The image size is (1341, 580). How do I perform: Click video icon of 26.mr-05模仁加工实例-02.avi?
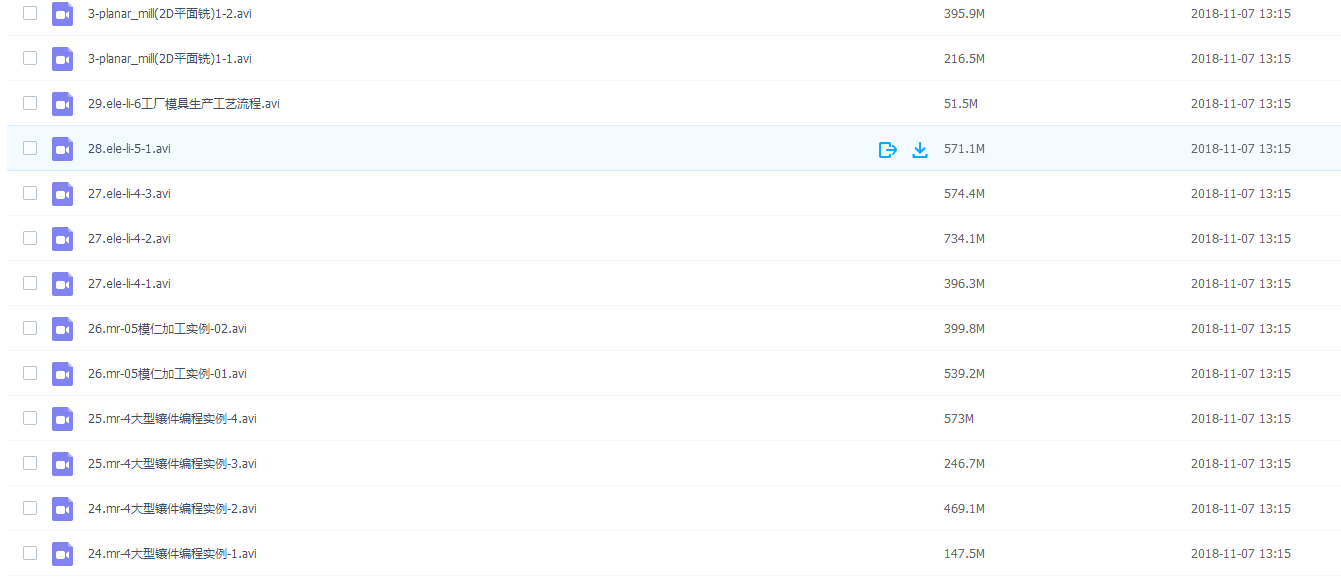tap(63, 329)
